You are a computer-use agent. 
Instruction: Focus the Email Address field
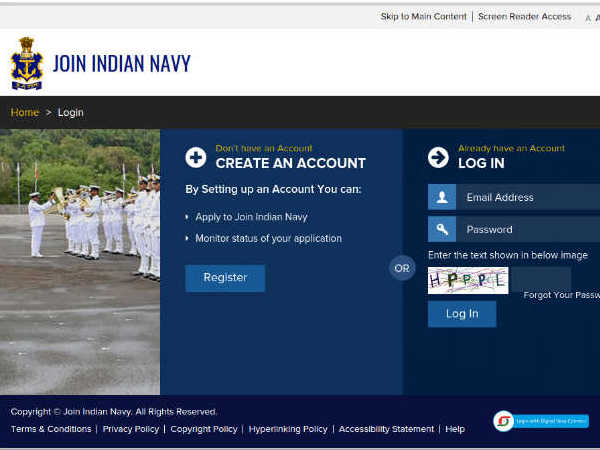[x=528, y=197]
